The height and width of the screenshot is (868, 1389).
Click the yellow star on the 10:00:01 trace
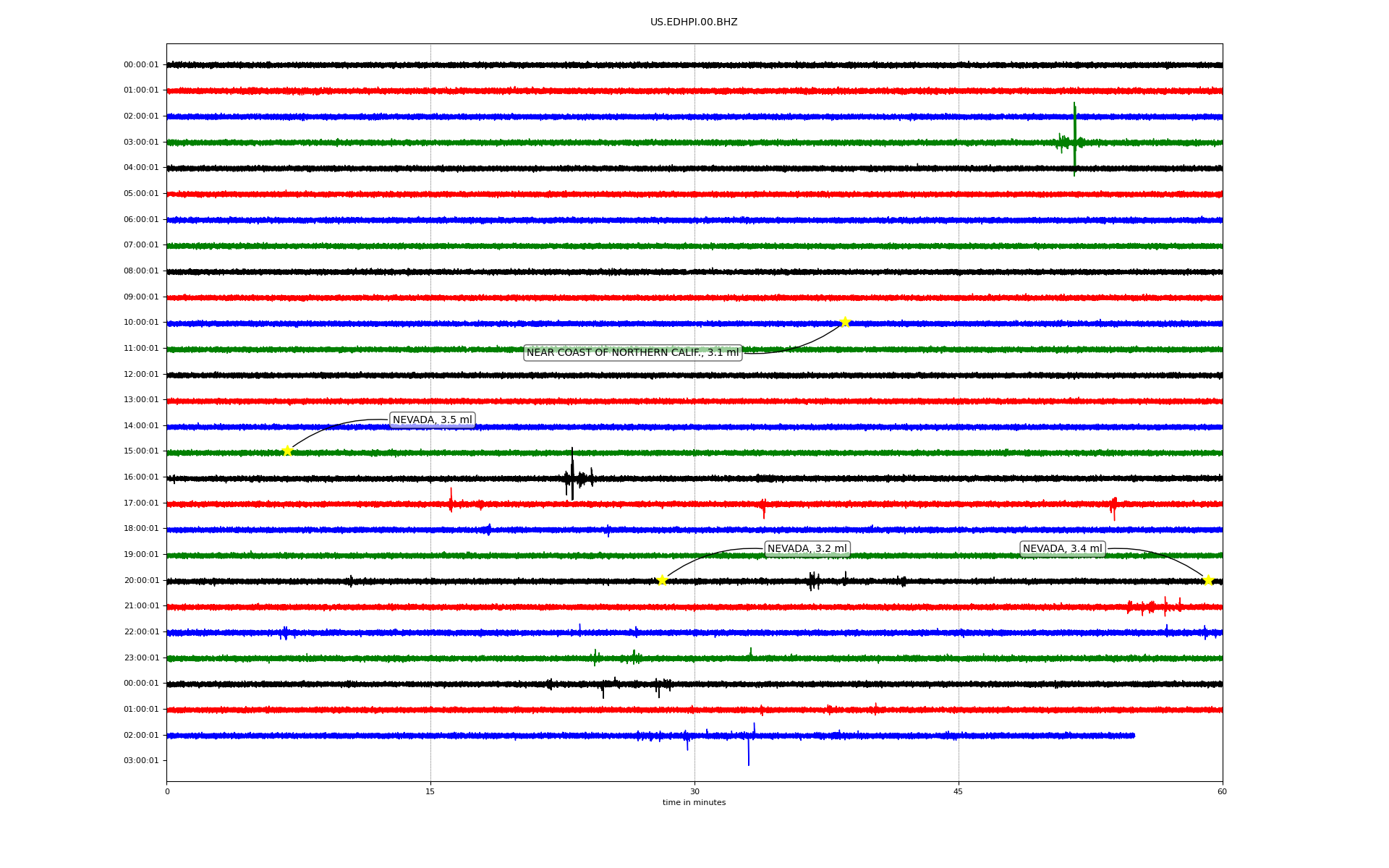tap(845, 322)
